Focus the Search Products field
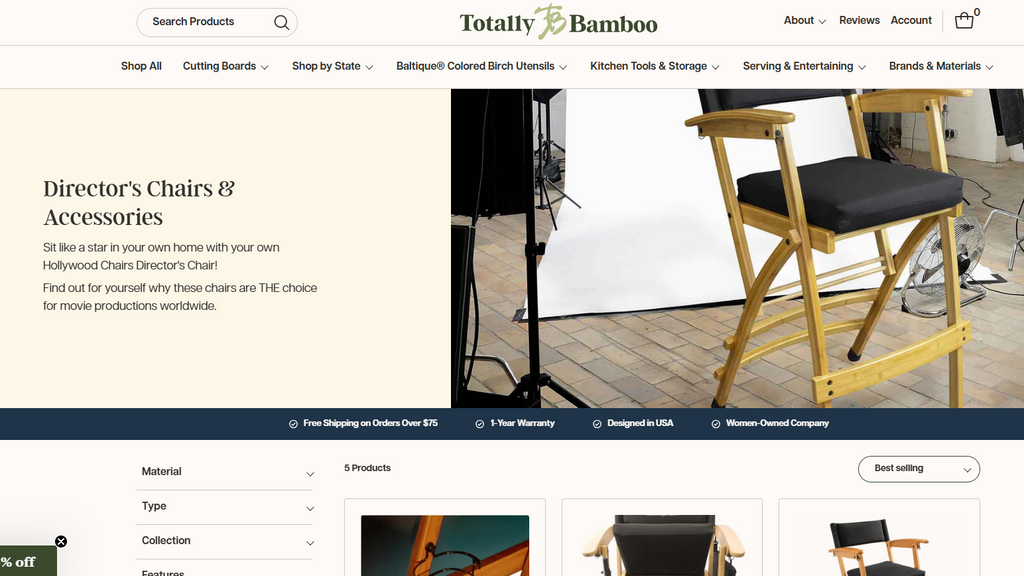 [x=217, y=22]
